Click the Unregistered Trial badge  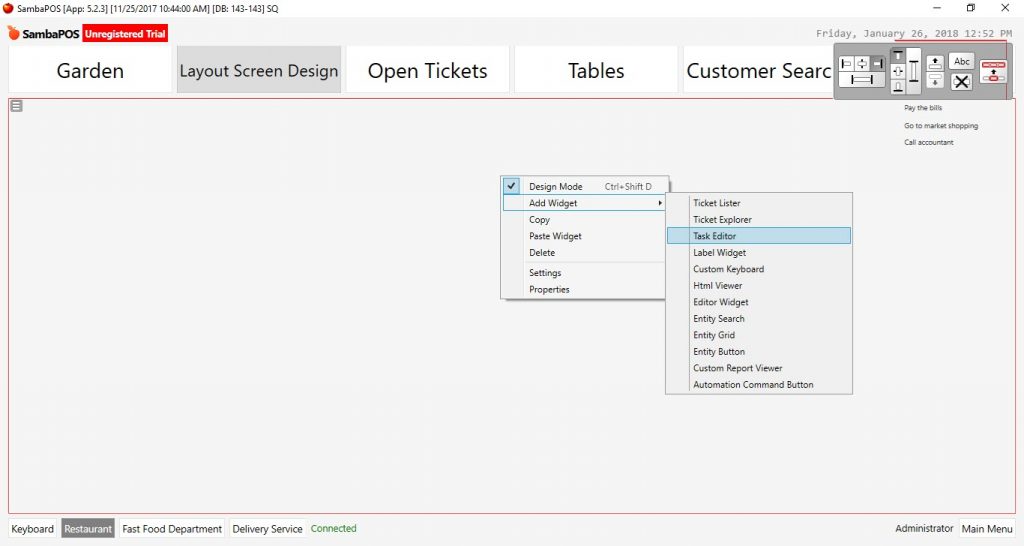click(x=125, y=33)
